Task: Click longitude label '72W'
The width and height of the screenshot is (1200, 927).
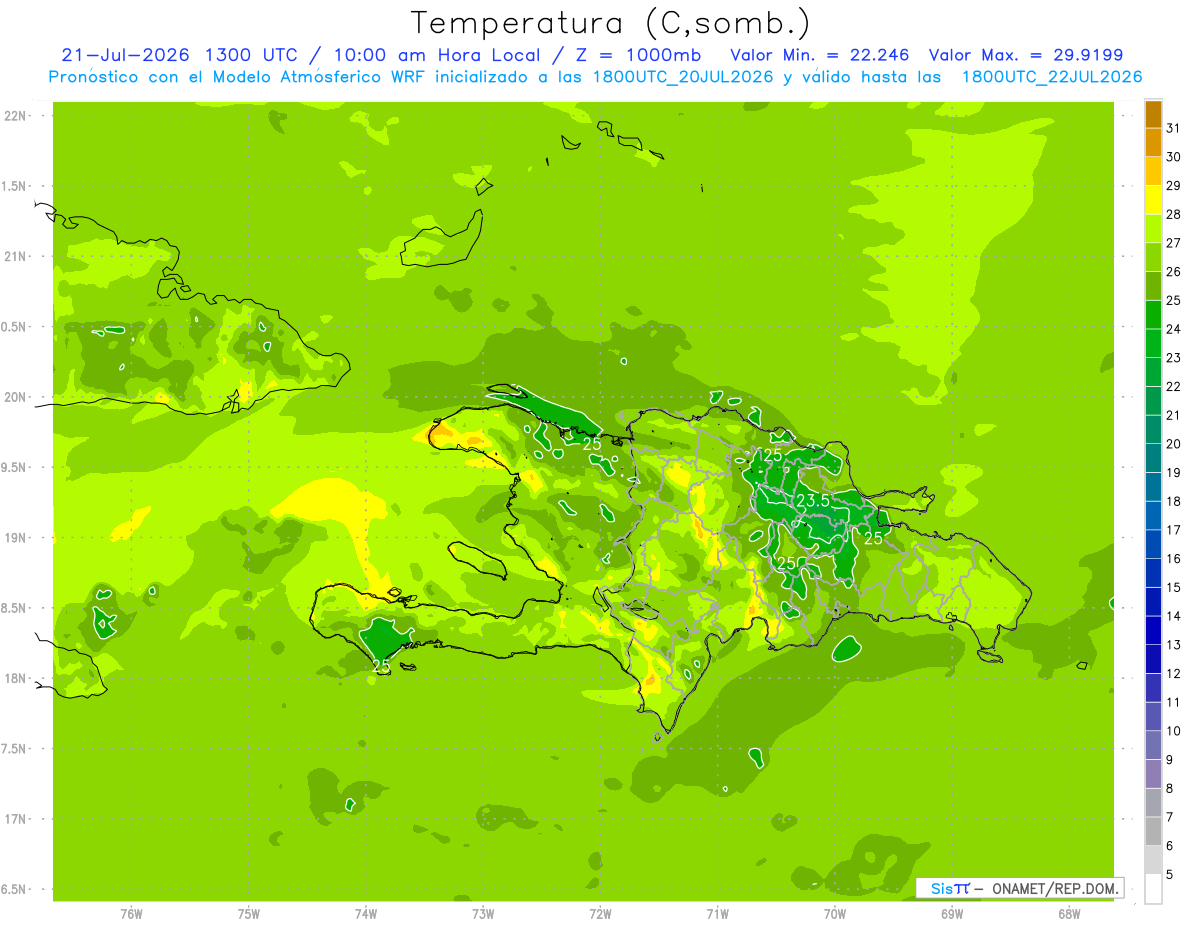Action: [600, 914]
